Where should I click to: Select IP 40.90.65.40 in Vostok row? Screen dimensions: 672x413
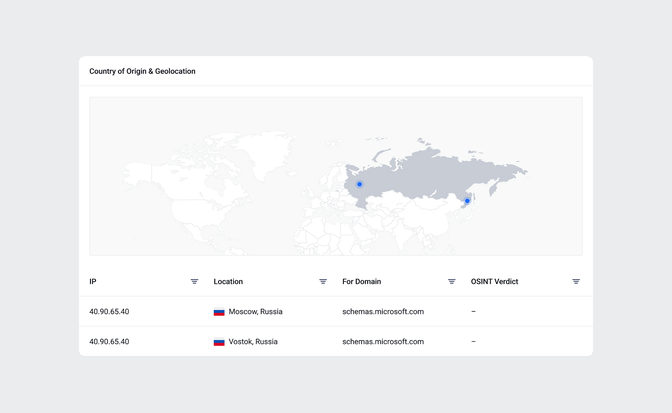[x=109, y=341]
